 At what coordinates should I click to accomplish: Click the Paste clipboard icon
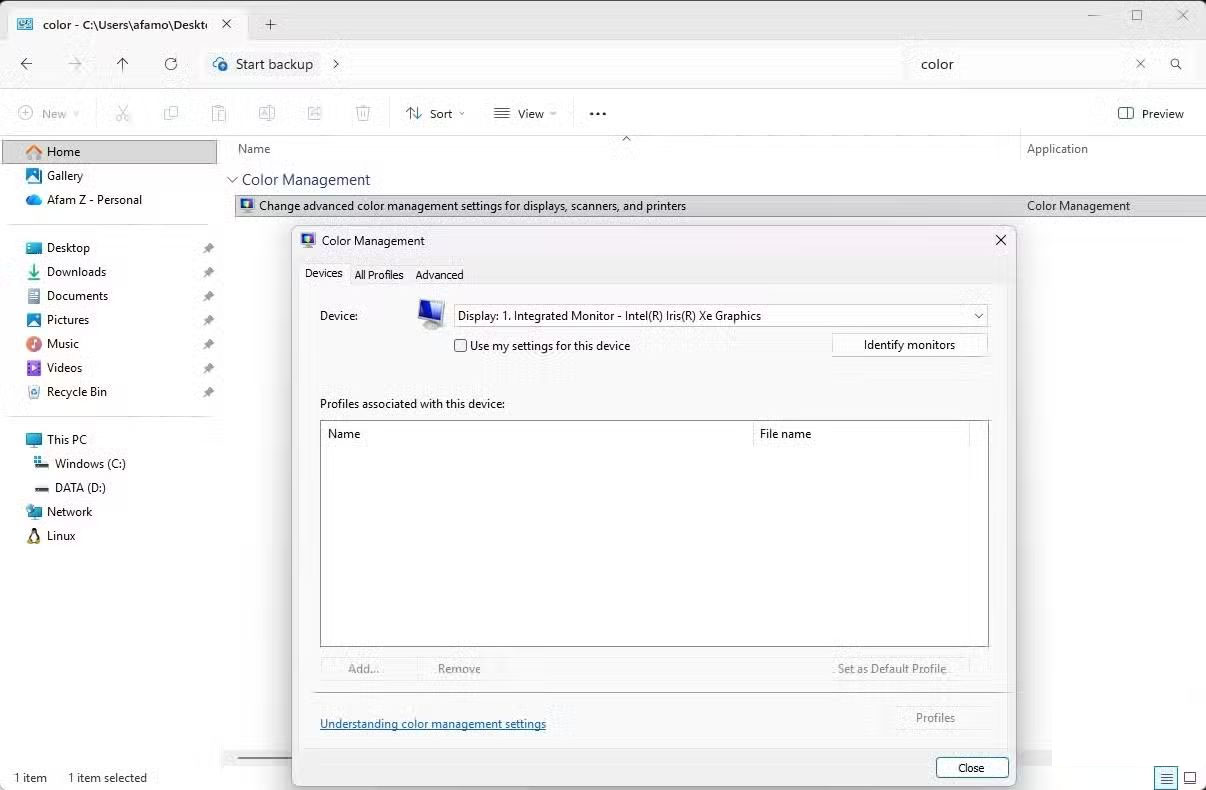tap(218, 114)
